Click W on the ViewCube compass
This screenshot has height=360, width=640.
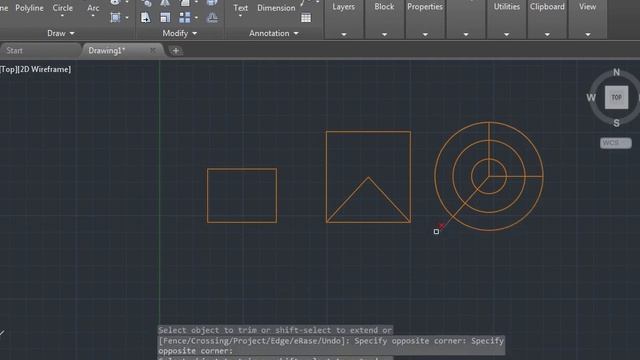pyautogui.click(x=591, y=98)
